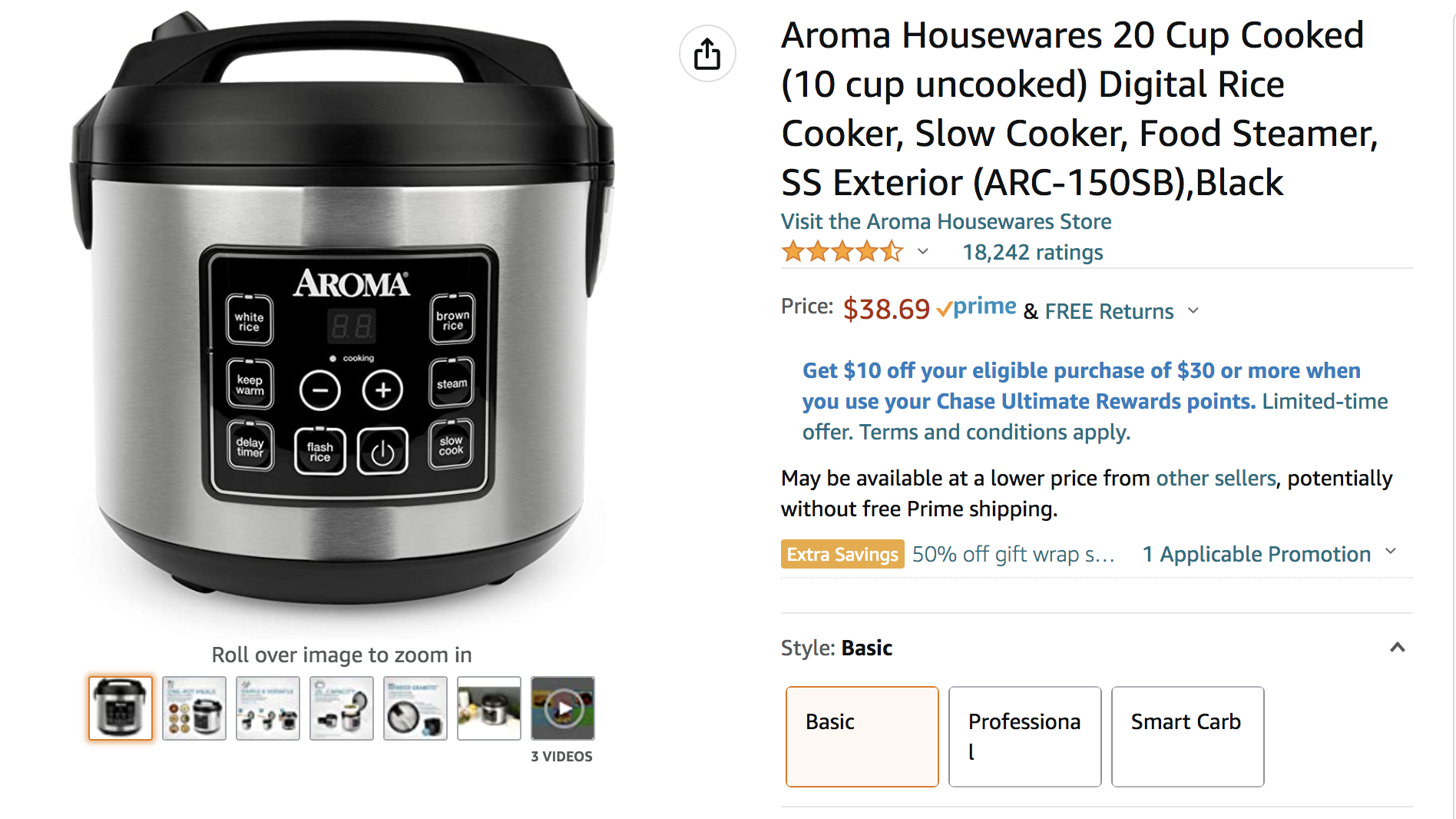View the third product image thumbnail
1456x819 pixels.
[268, 708]
